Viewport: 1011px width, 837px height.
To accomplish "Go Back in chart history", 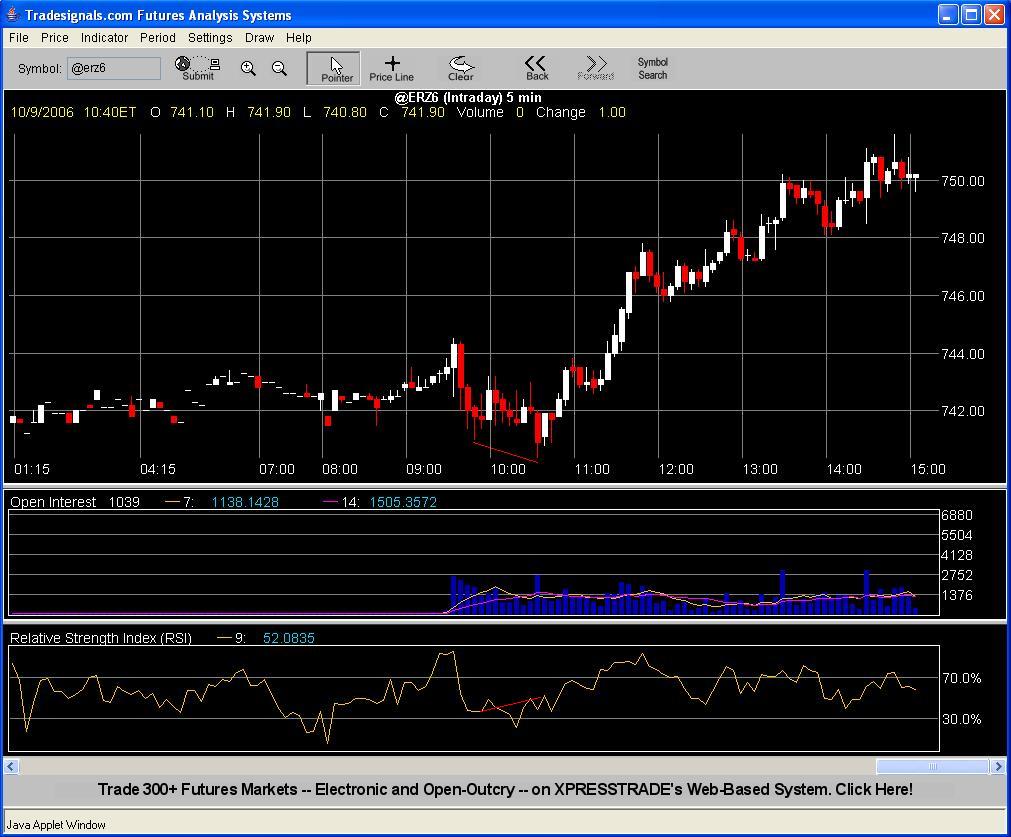I will pos(537,68).
